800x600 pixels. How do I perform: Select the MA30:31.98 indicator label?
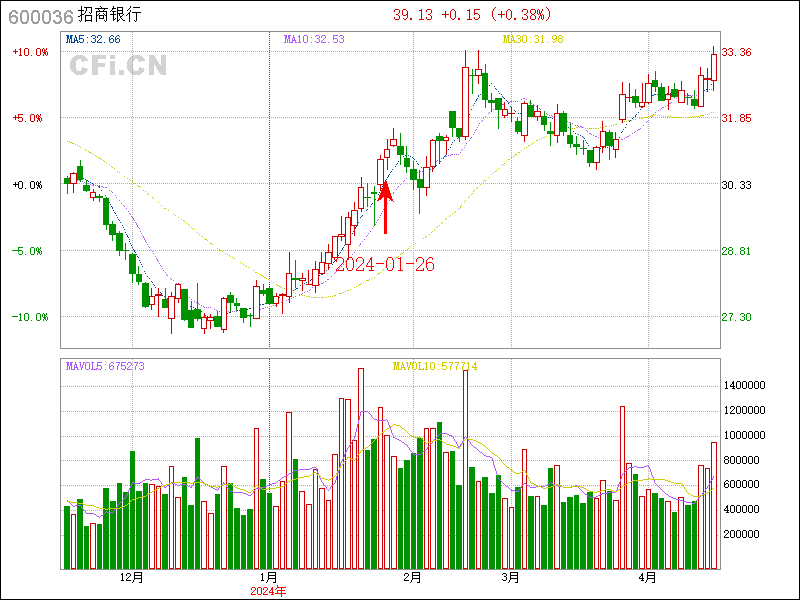[x=533, y=39]
